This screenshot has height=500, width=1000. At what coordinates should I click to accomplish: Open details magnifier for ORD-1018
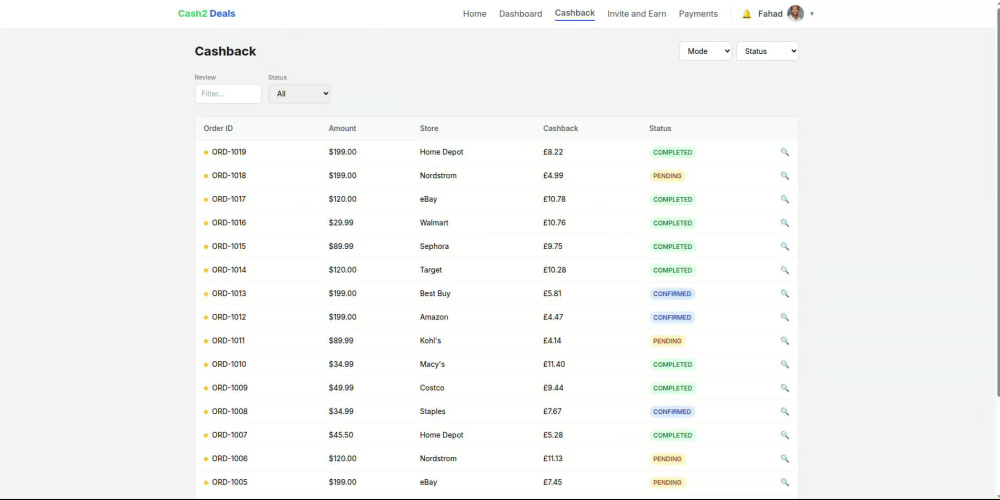(784, 176)
